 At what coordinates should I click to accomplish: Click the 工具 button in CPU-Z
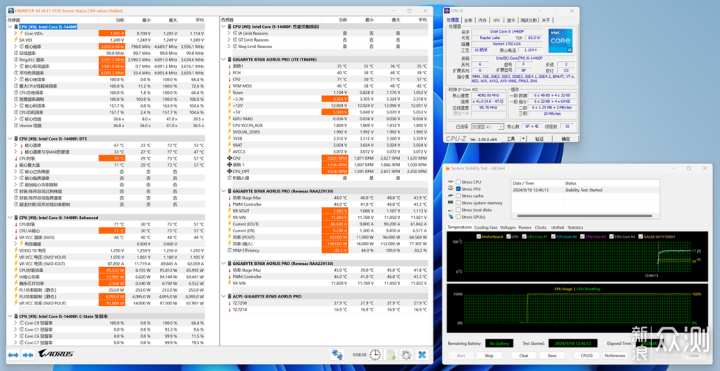point(511,139)
